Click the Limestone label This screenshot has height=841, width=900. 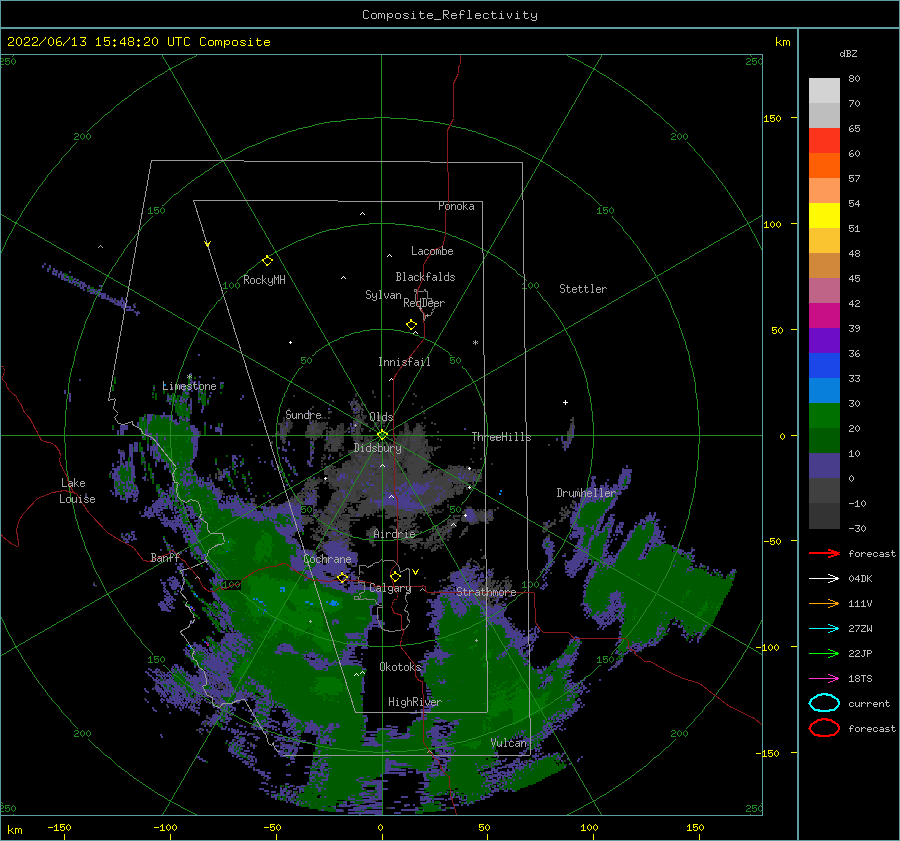point(189,386)
